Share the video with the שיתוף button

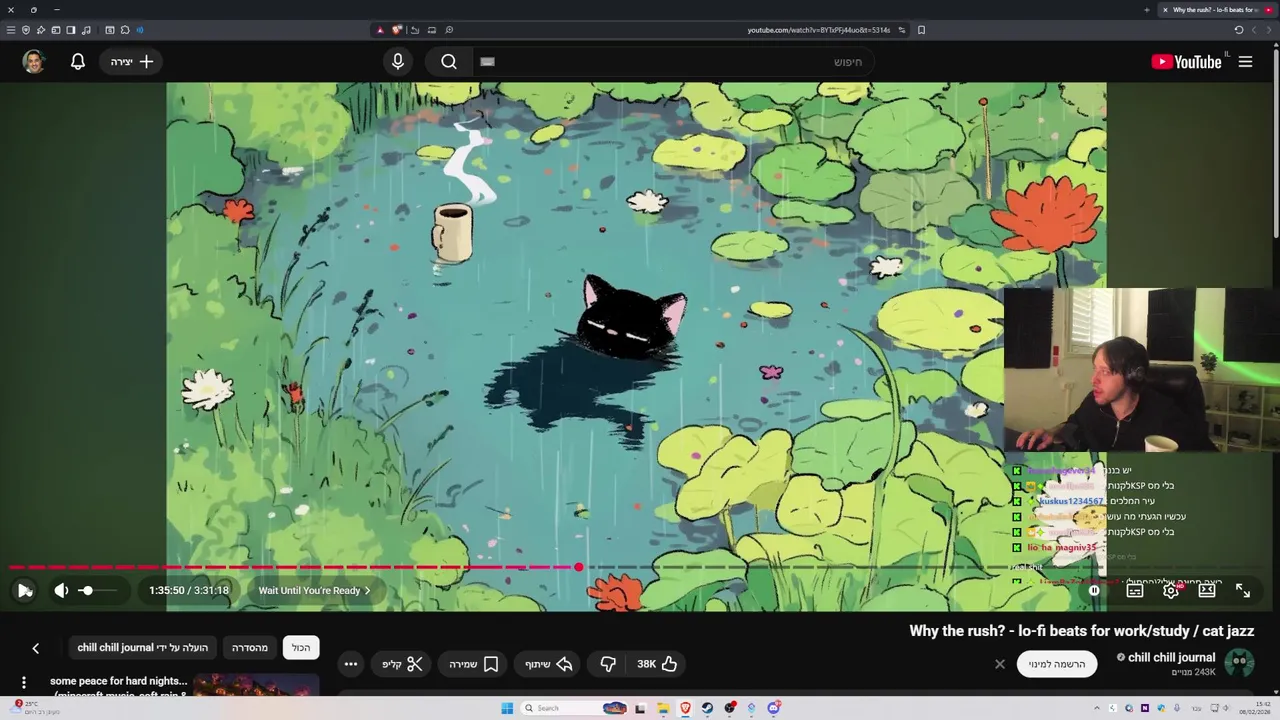pos(548,664)
